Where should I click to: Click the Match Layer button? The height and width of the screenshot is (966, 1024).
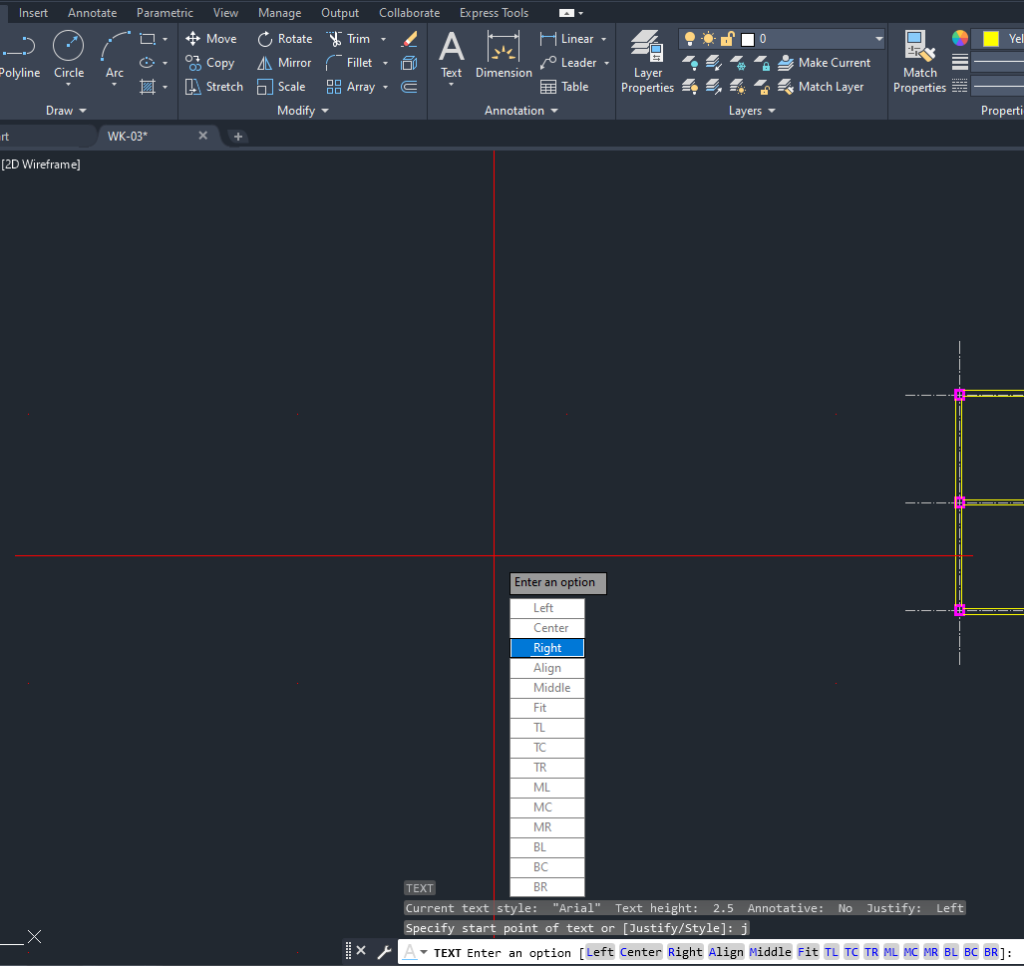point(820,87)
